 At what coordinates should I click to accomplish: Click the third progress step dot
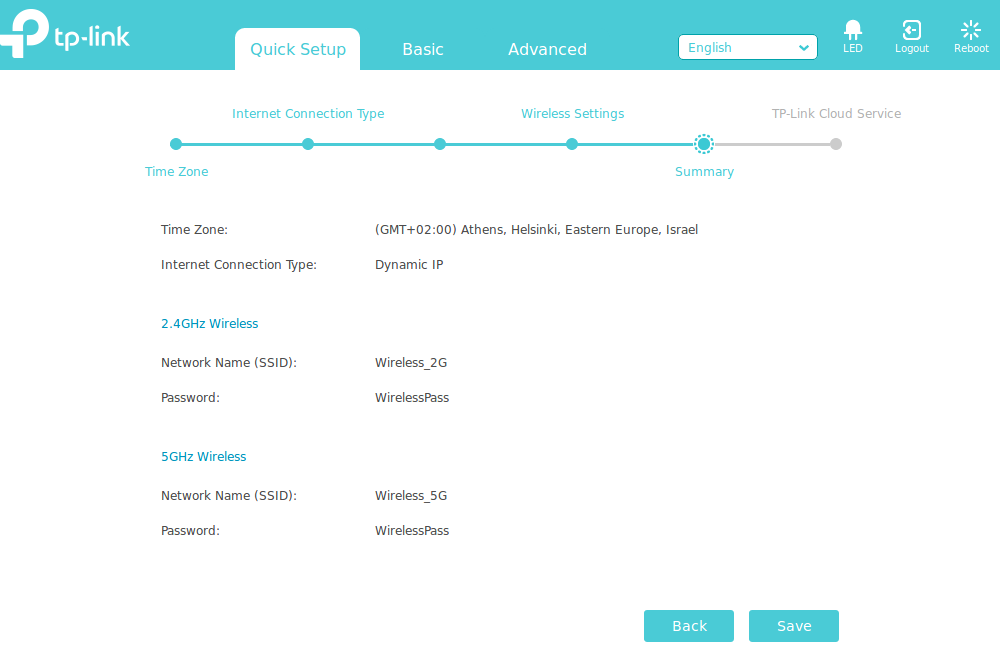(x=440, y=144)
